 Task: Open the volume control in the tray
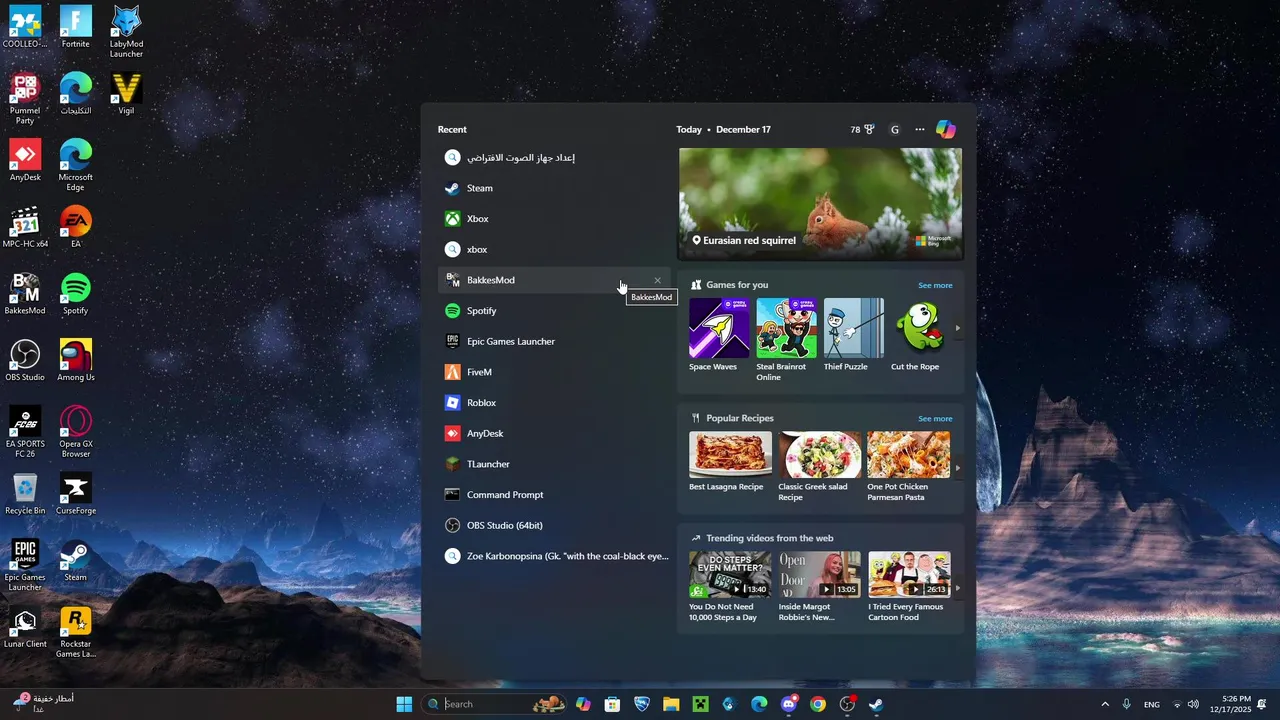pos(1193,704)
